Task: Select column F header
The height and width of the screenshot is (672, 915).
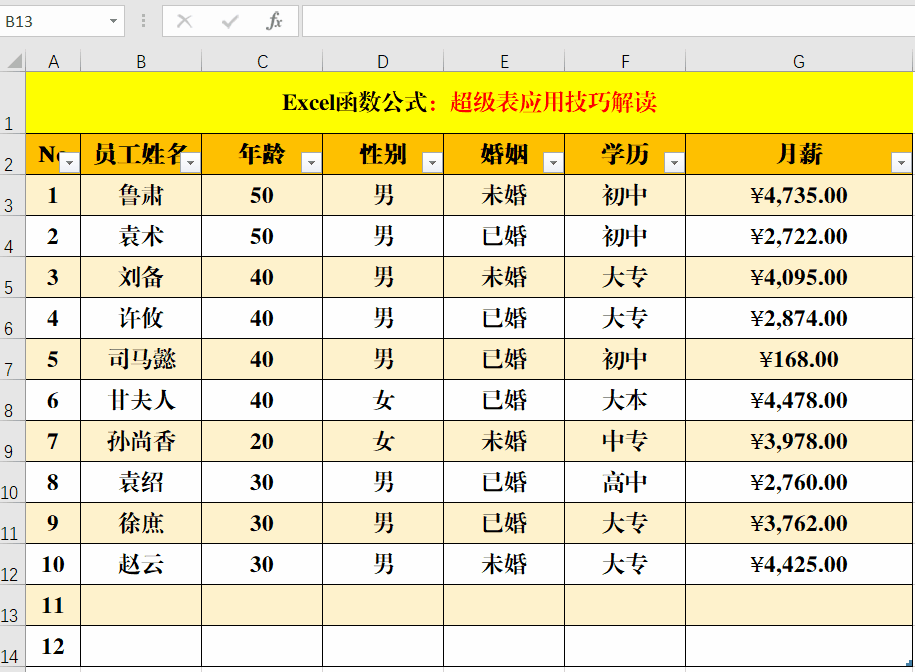Action: [625, 61]
